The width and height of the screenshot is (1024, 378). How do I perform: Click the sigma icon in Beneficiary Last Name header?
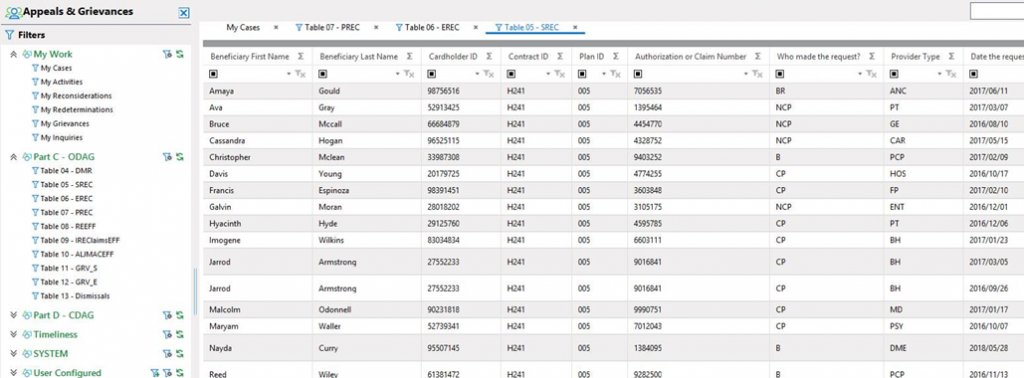pos(409,57)
